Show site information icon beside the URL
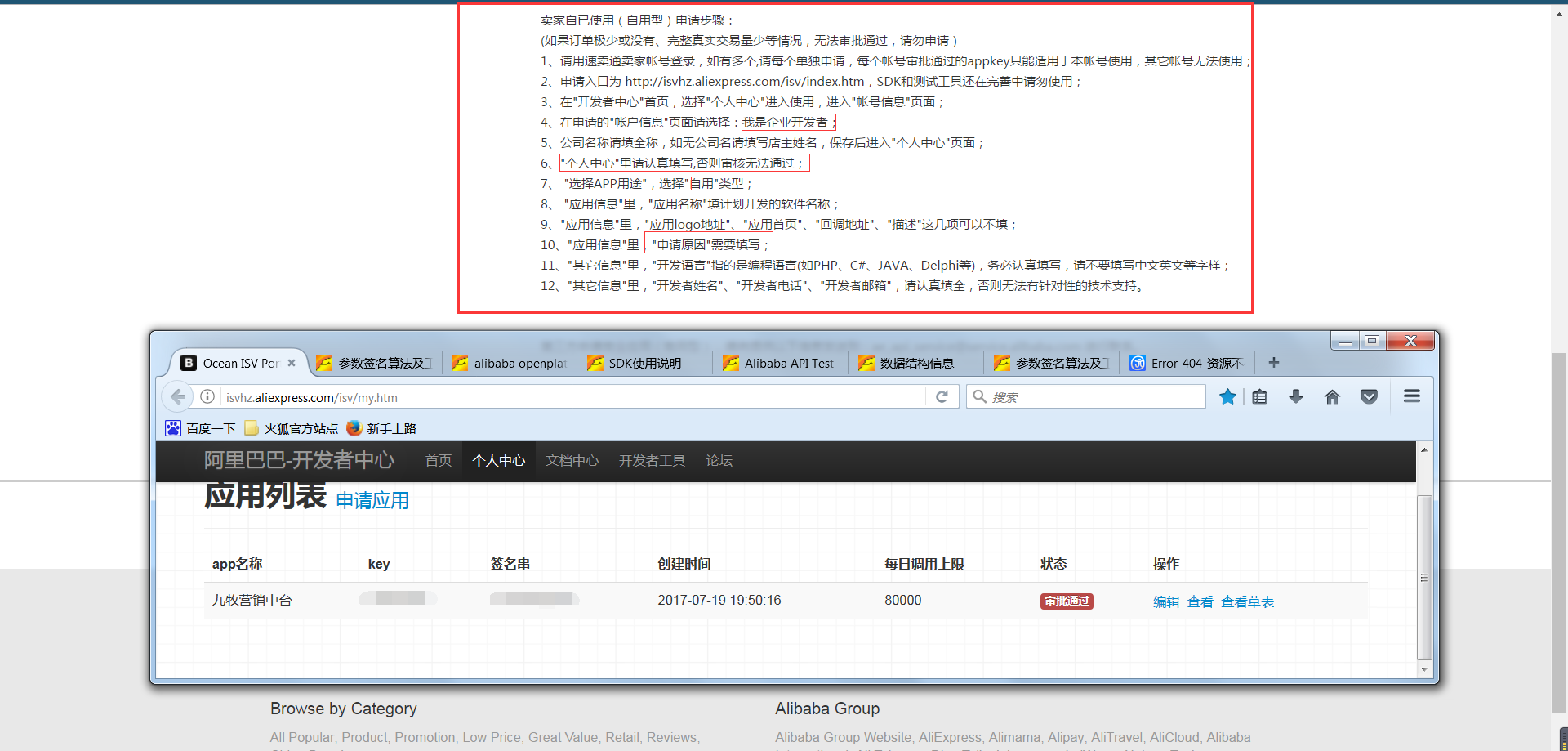The image size is (1568, 751). 207,397
